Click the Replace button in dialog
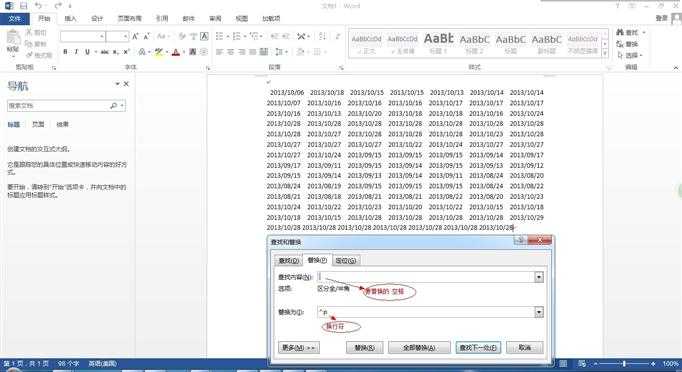682x372 pixels. coord(364,347)
